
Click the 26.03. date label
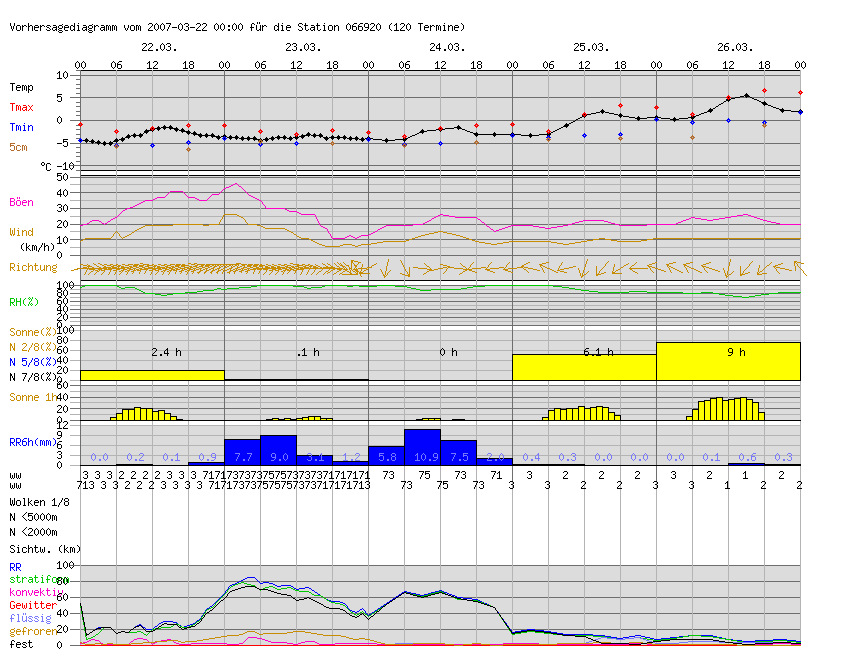pos(735,47)
